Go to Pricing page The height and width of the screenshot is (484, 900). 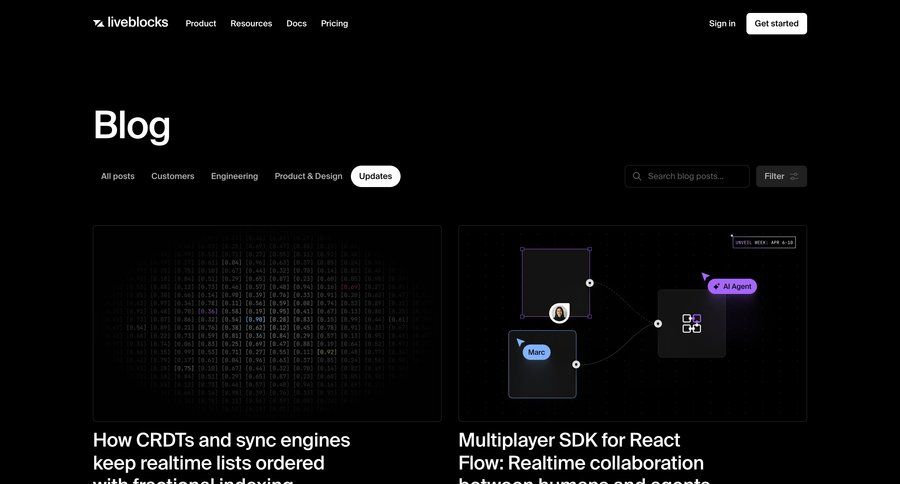[x=334, y=24]
